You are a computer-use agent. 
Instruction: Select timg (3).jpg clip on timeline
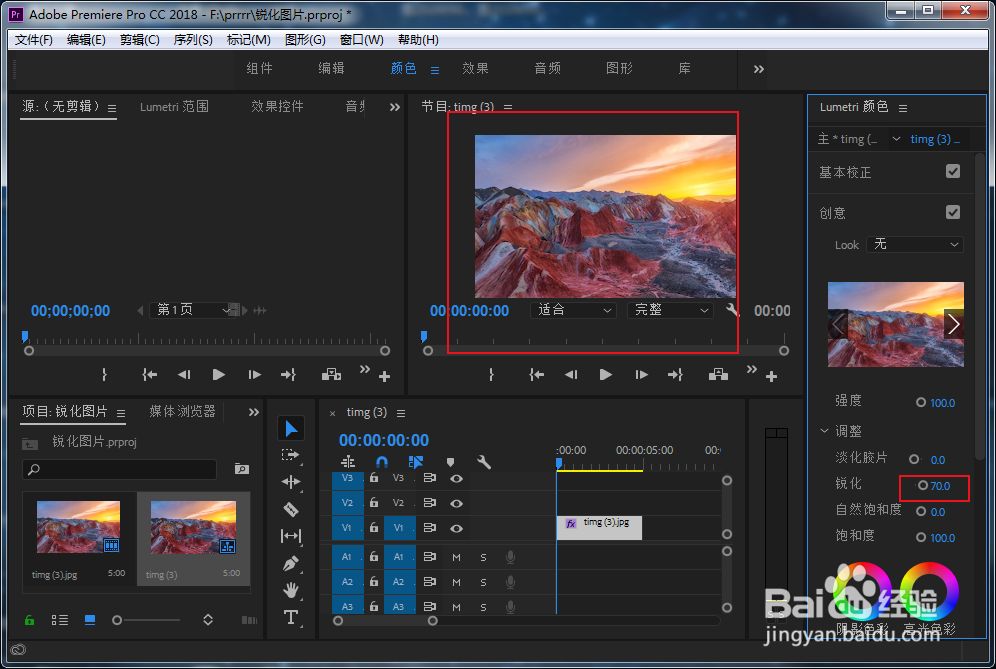tap(599, 528)
